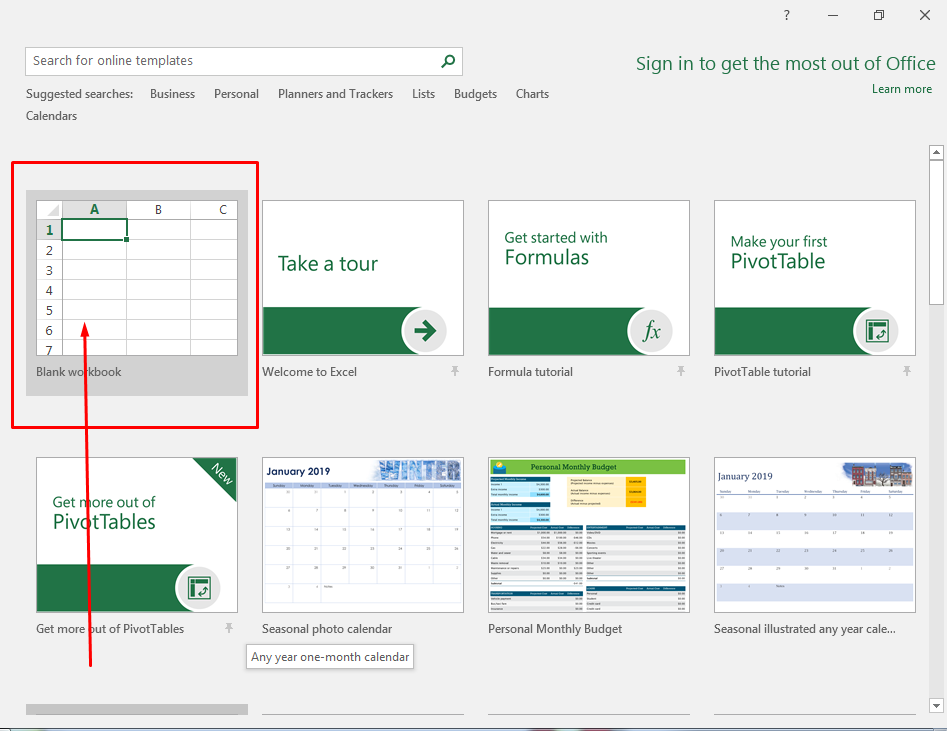Pin the Get more out of PivotTables template
The width and height of the screenshot is (947, 731).
229,628
